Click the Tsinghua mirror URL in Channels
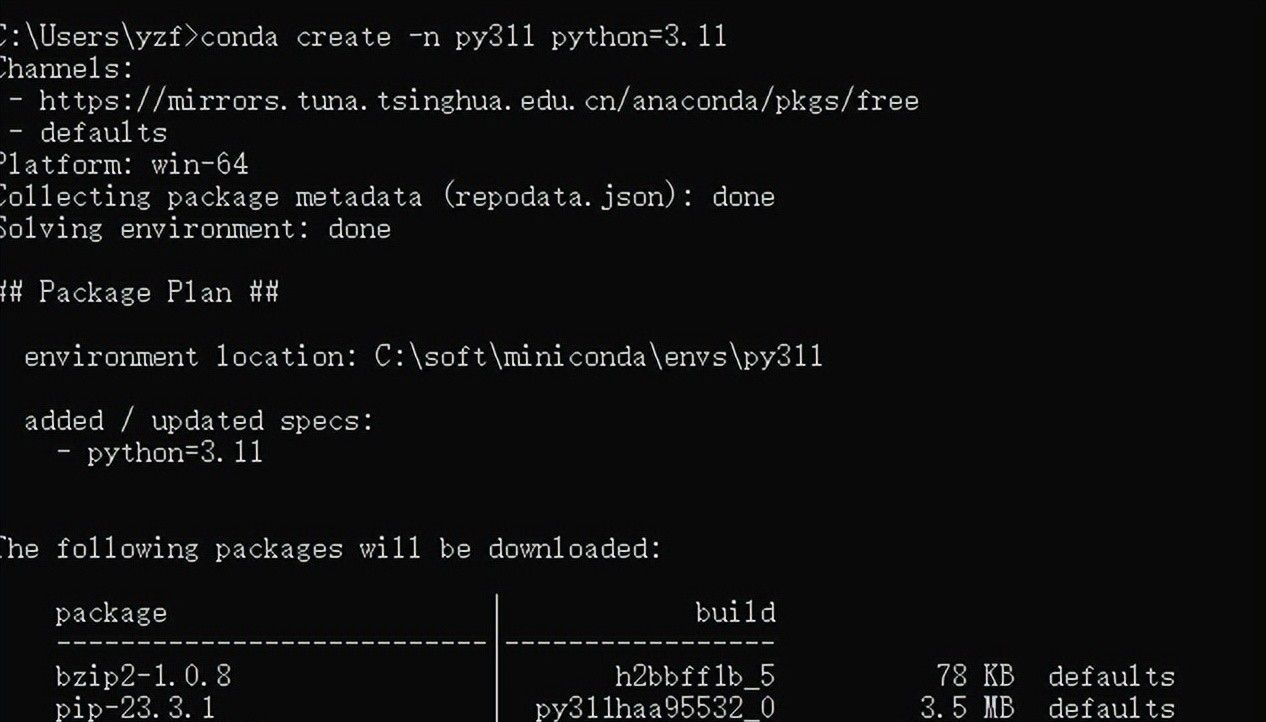This screenshot has height=722, width=1266. (x=478, y=101)
